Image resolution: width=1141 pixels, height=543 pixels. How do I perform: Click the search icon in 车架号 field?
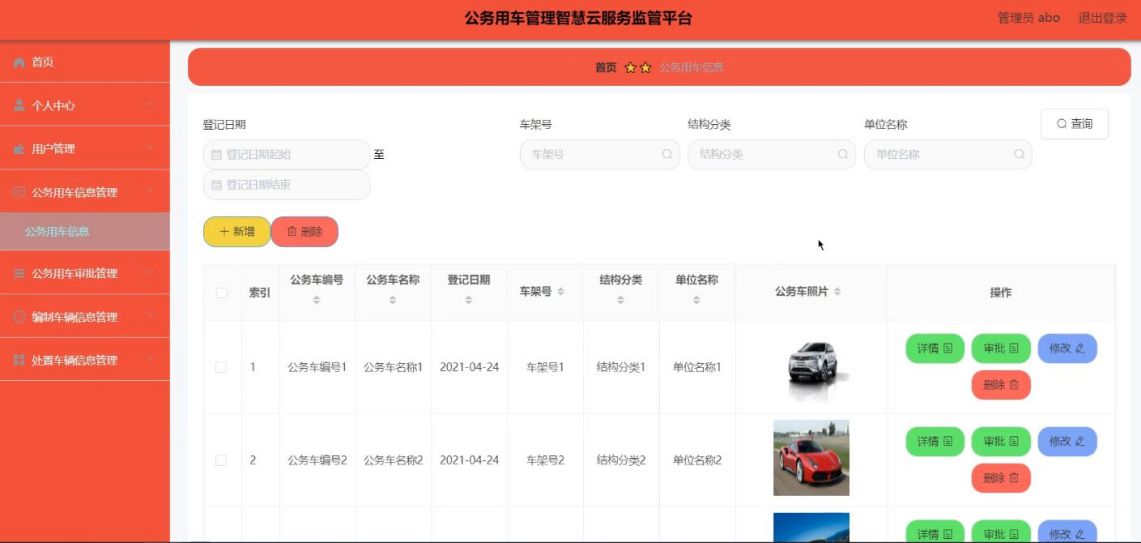(667, 154)
